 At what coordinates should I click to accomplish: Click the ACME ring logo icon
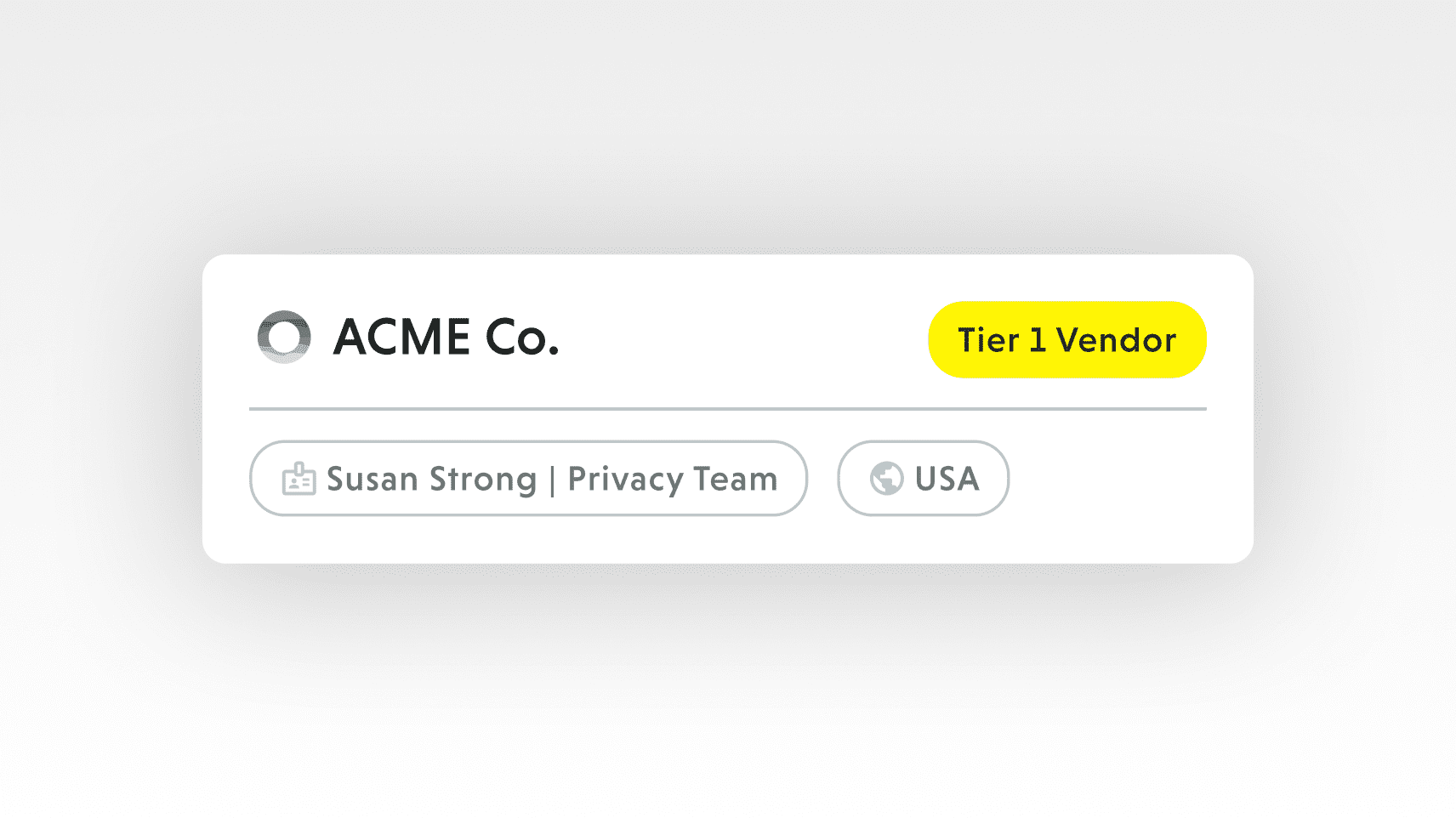click(x=284, y=337)
